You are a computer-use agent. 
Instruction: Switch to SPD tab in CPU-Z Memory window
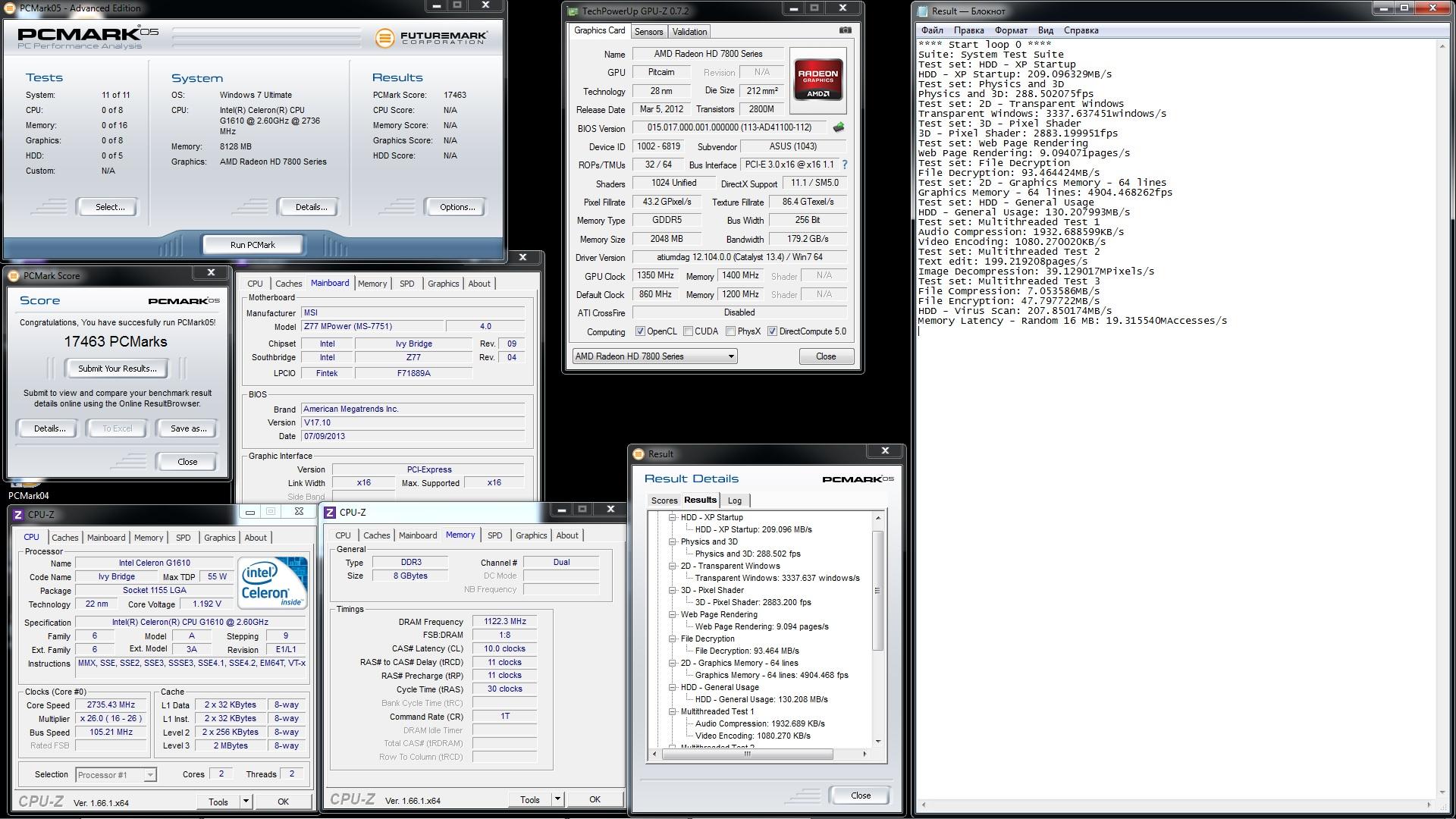click(x=494, y=535)
